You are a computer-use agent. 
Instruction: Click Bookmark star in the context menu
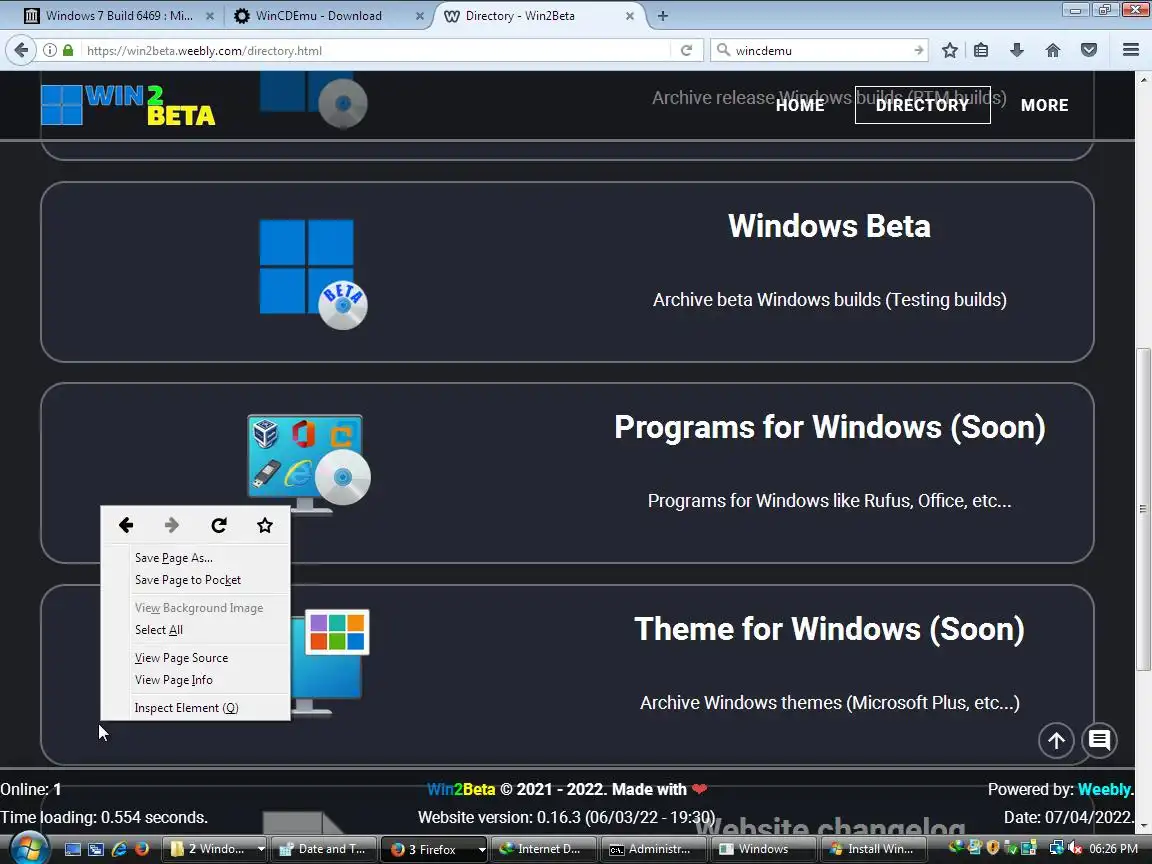pos(265,525)
